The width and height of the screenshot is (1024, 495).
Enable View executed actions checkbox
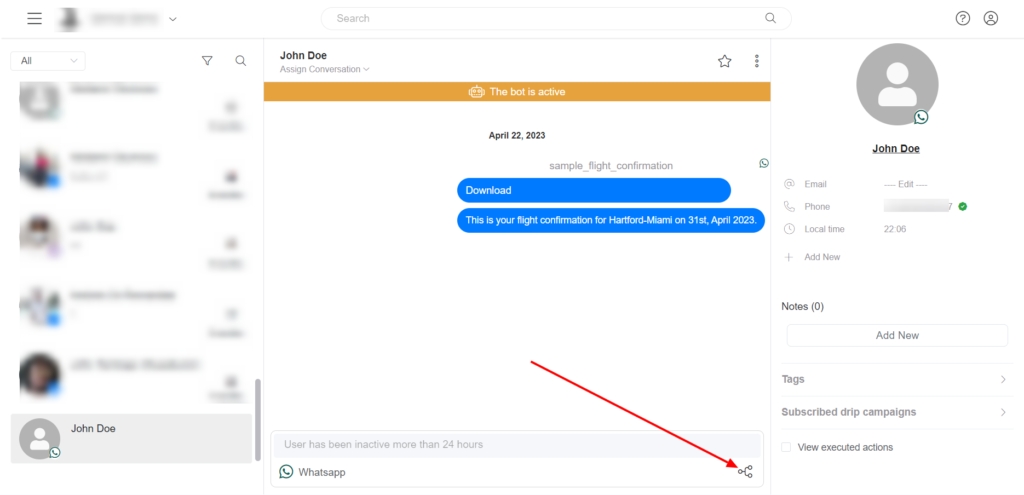(x=786, y=447)
